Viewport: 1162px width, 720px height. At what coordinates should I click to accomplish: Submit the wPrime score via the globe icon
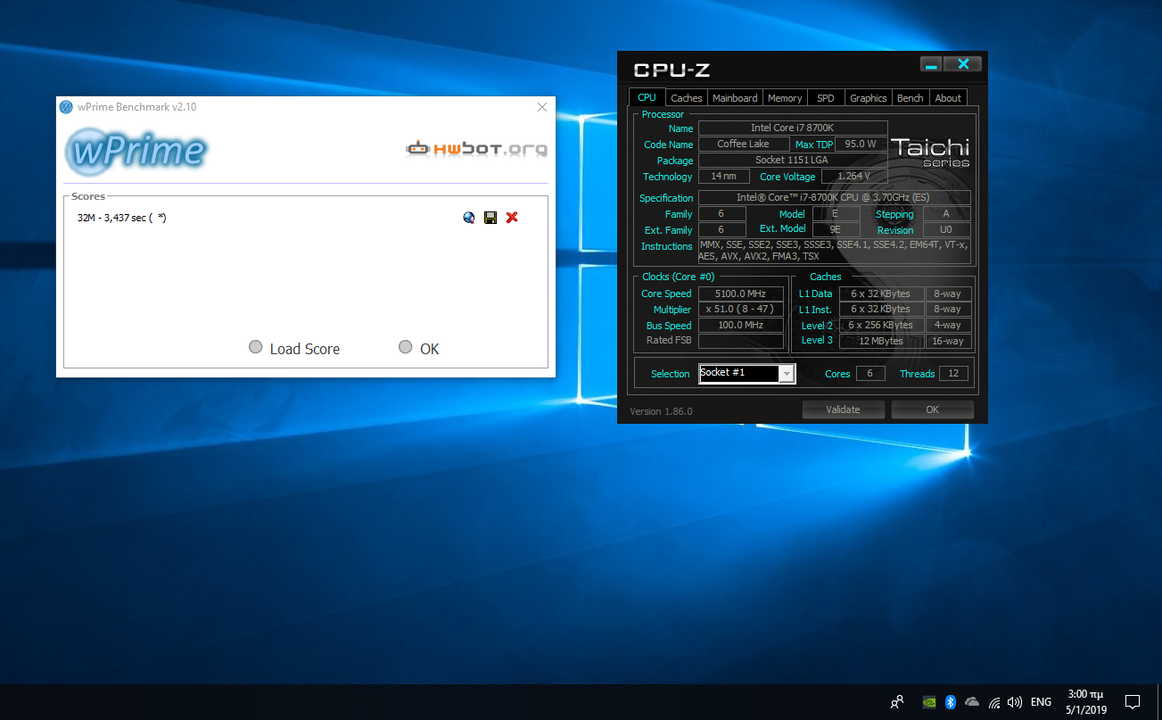[x=468, y=217]
